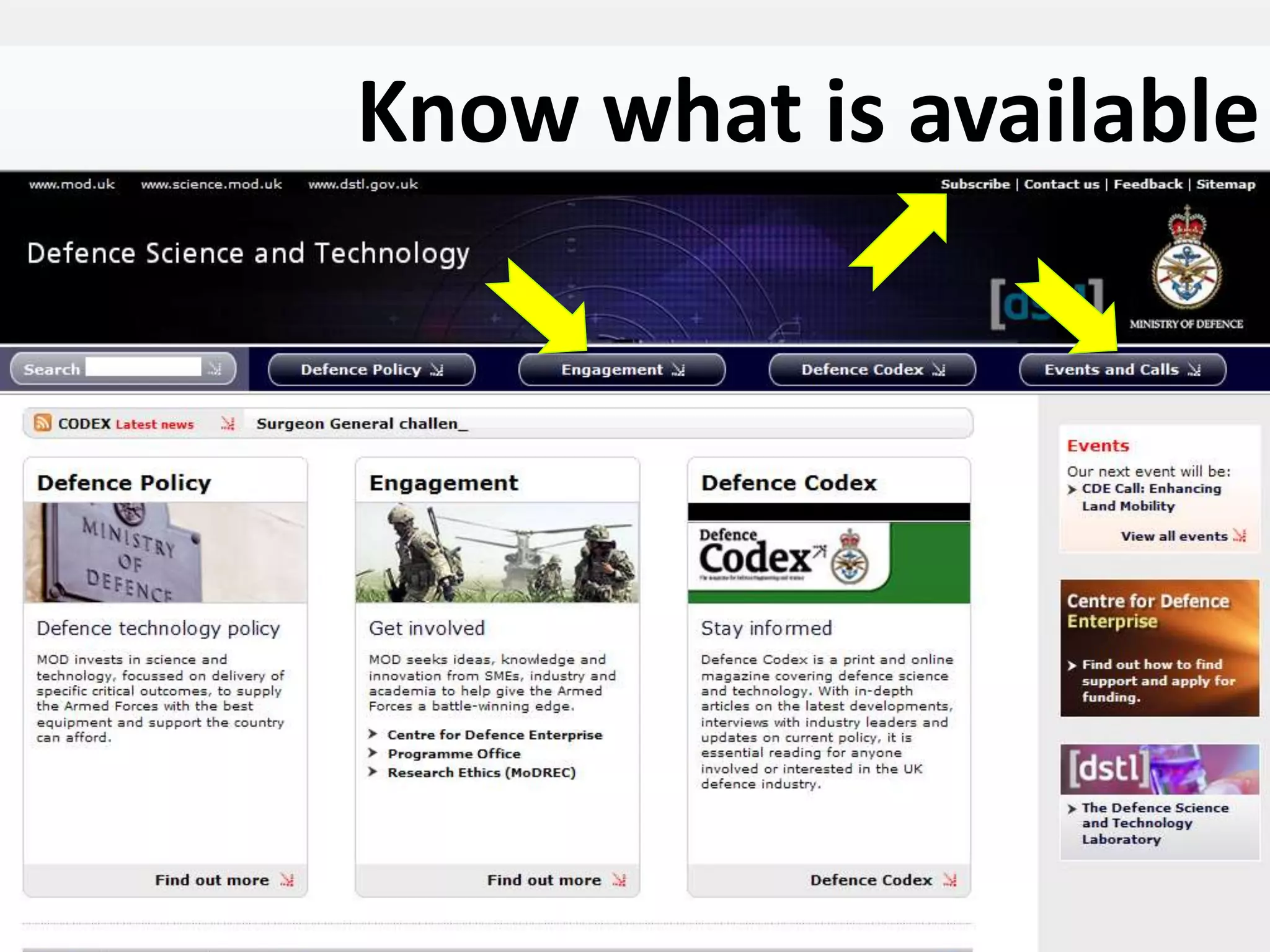Click the Engagement card heading

point(443,483)
